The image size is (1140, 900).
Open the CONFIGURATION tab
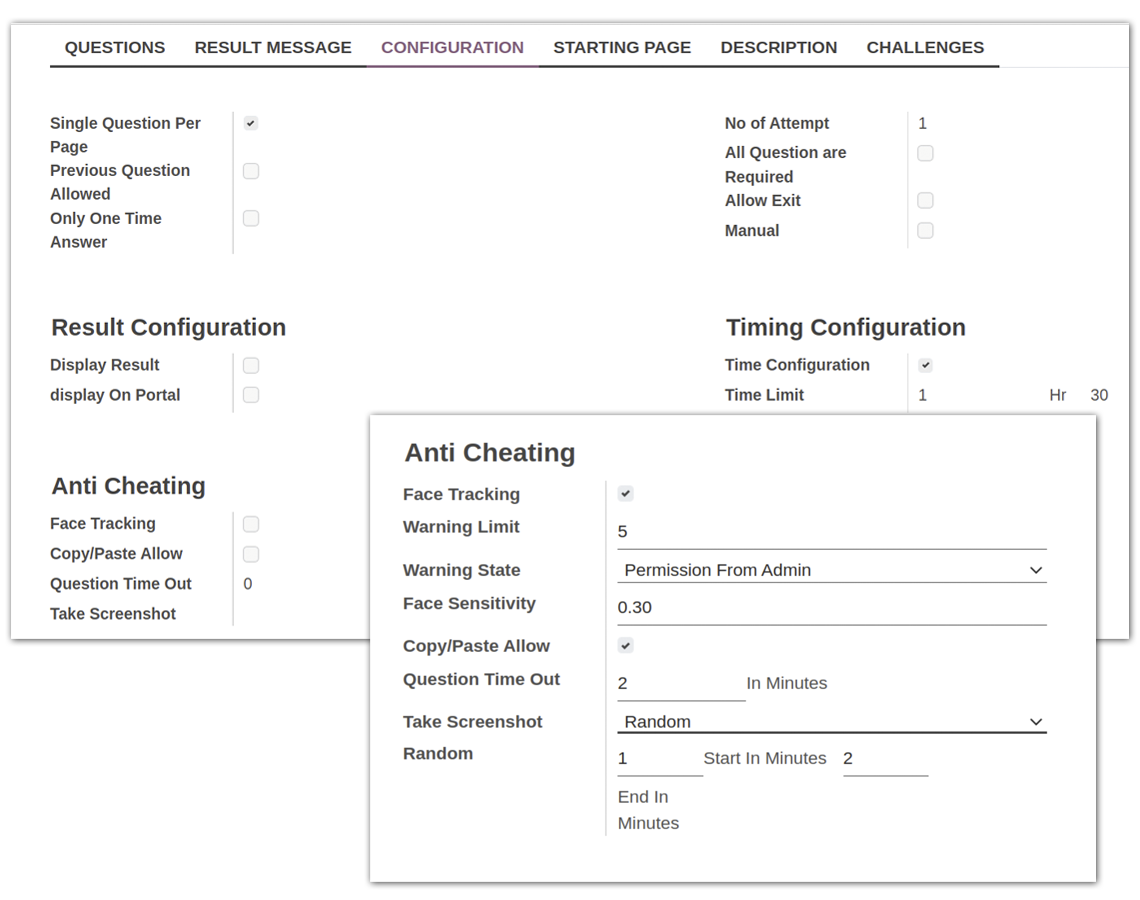(x=453, y=47)
